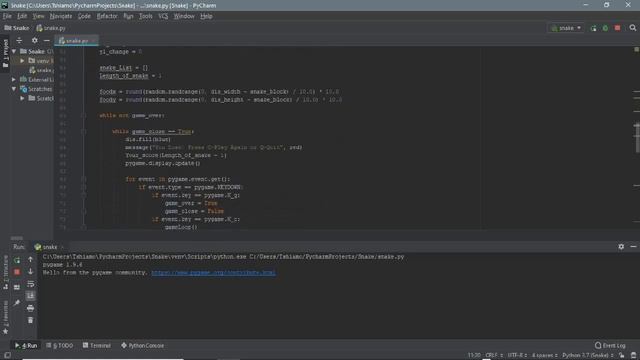Open the View menu

coord(38,16)
